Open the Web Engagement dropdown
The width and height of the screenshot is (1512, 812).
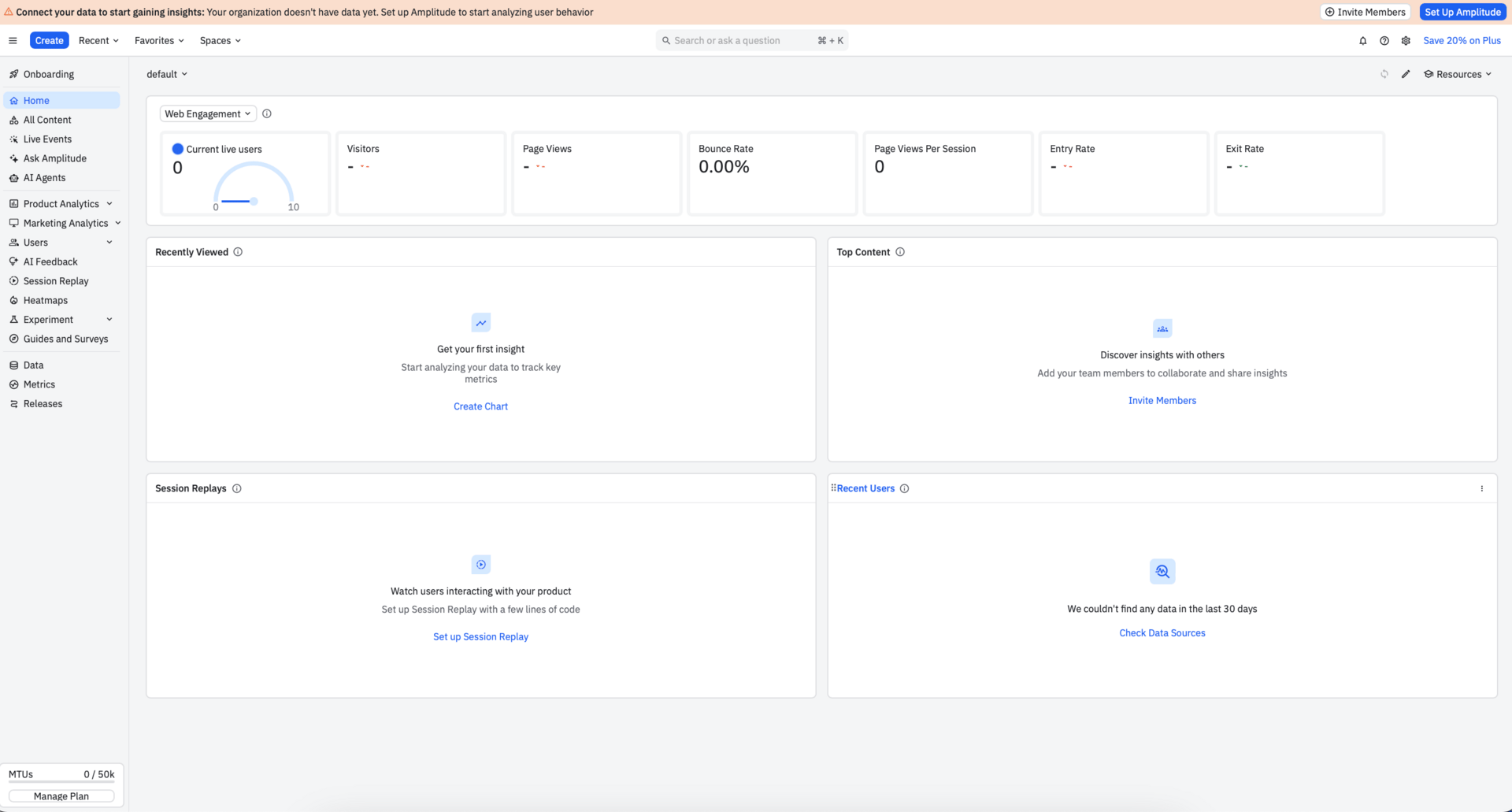click(x=208, y=114)
